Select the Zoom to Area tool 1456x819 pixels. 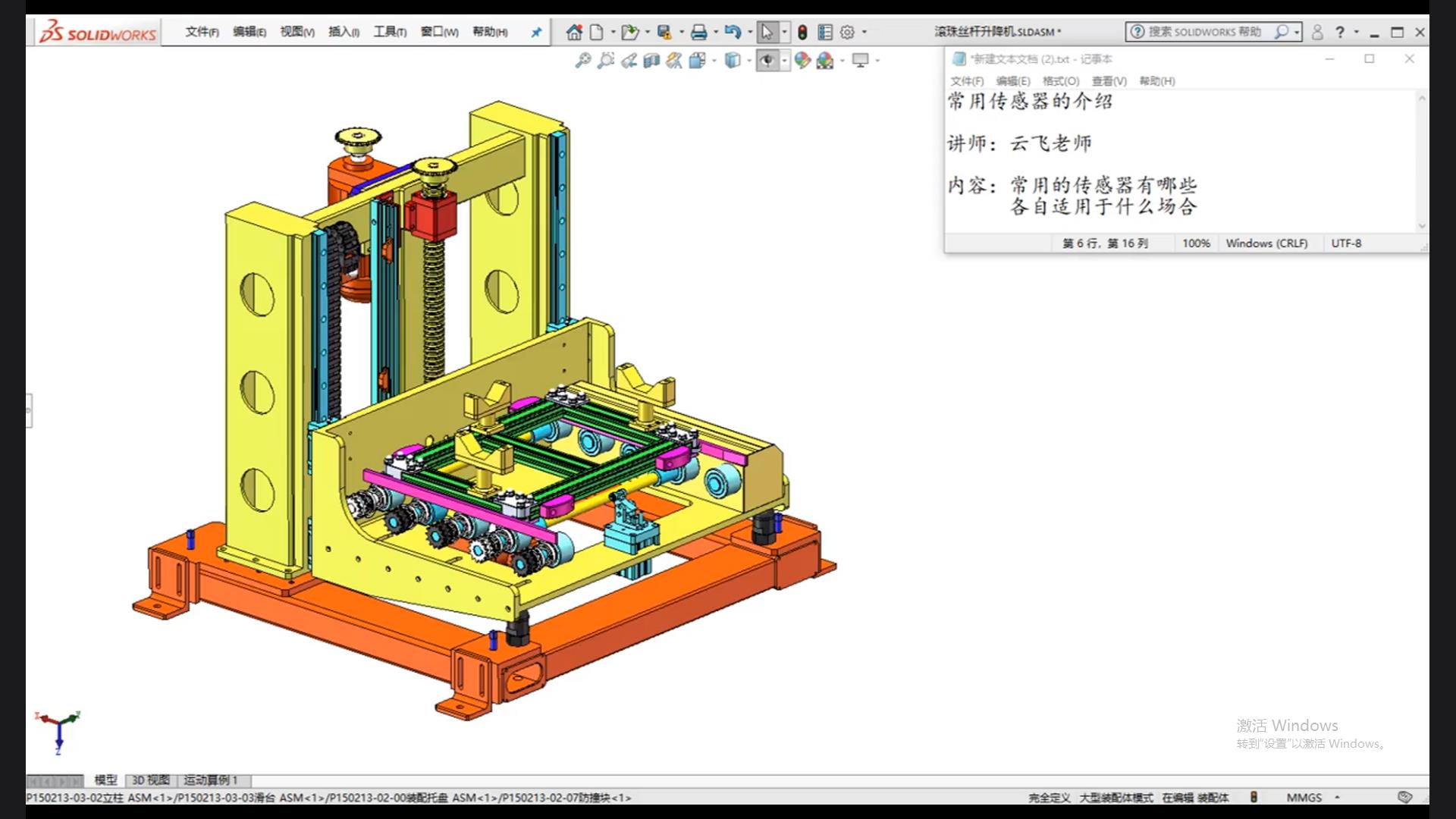click(x=605, y=61)
